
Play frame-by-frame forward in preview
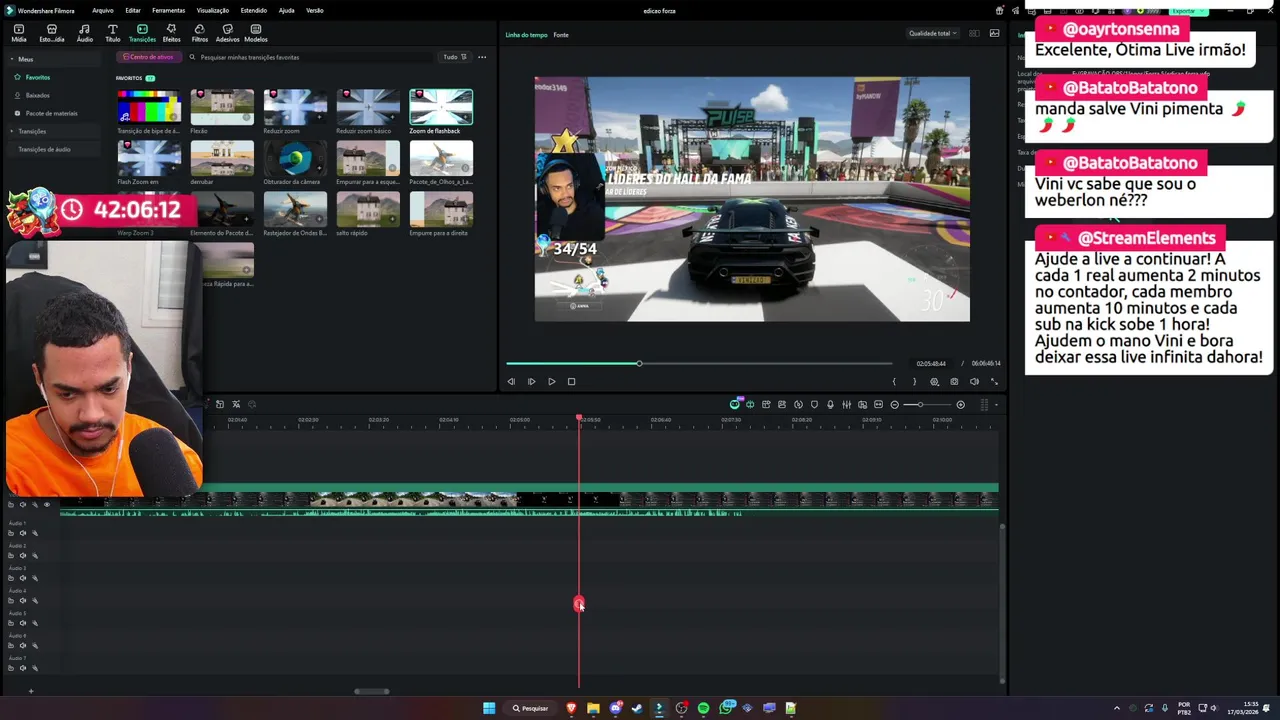pos(531,381)
